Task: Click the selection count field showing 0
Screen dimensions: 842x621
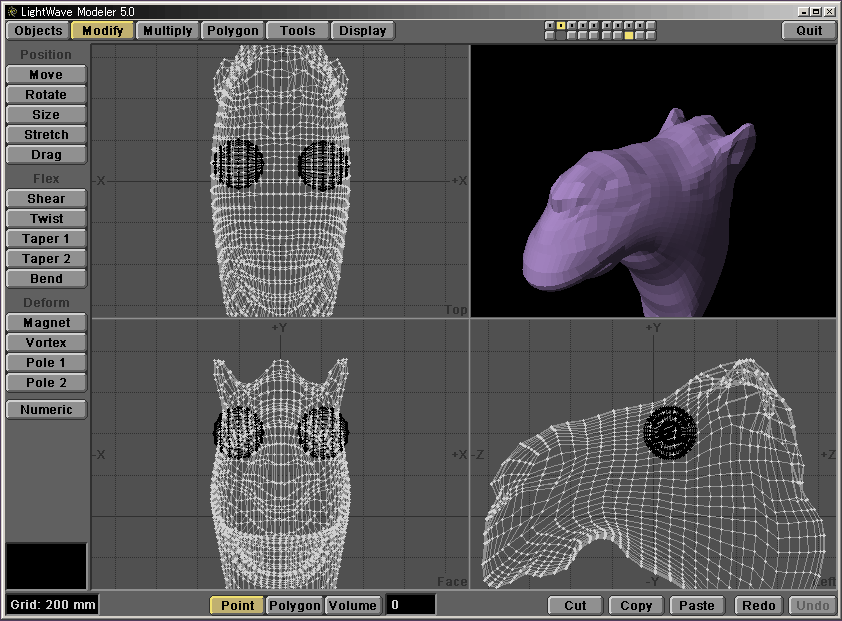Action: point(411,605)
